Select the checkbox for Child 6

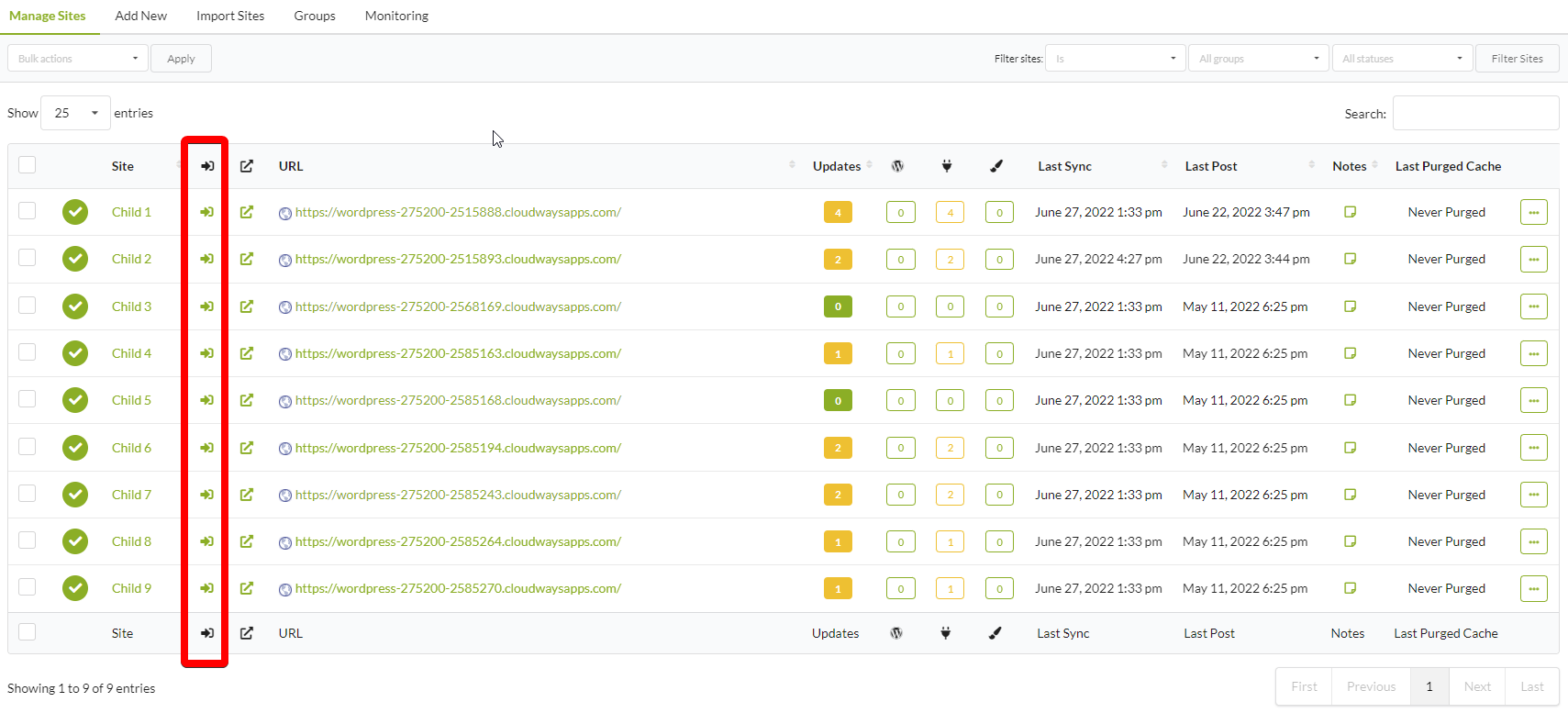pos(28,446)
